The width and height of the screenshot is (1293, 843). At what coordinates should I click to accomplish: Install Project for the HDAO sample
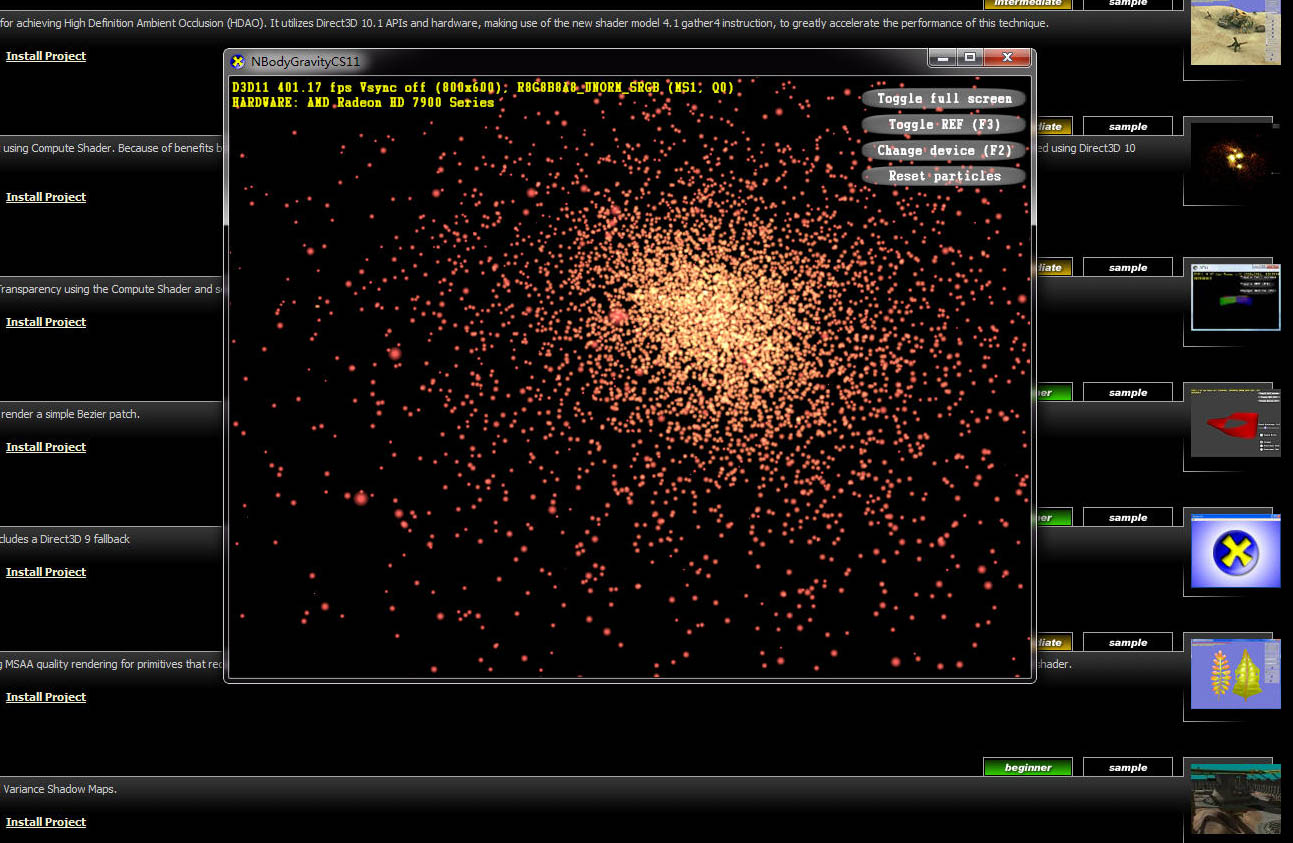(46, 56)
